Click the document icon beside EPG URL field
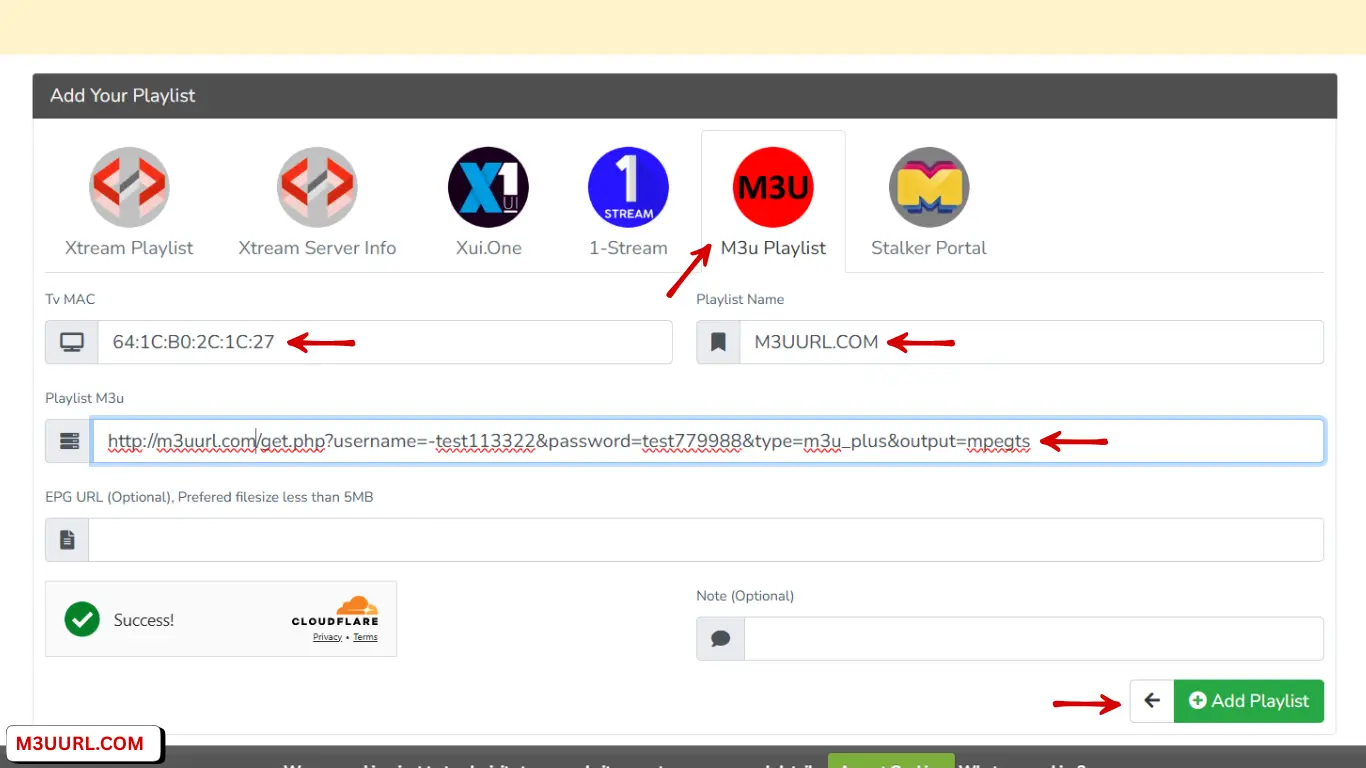The height and width of the screenshot is (768, 1366). (x=66, y=539)
